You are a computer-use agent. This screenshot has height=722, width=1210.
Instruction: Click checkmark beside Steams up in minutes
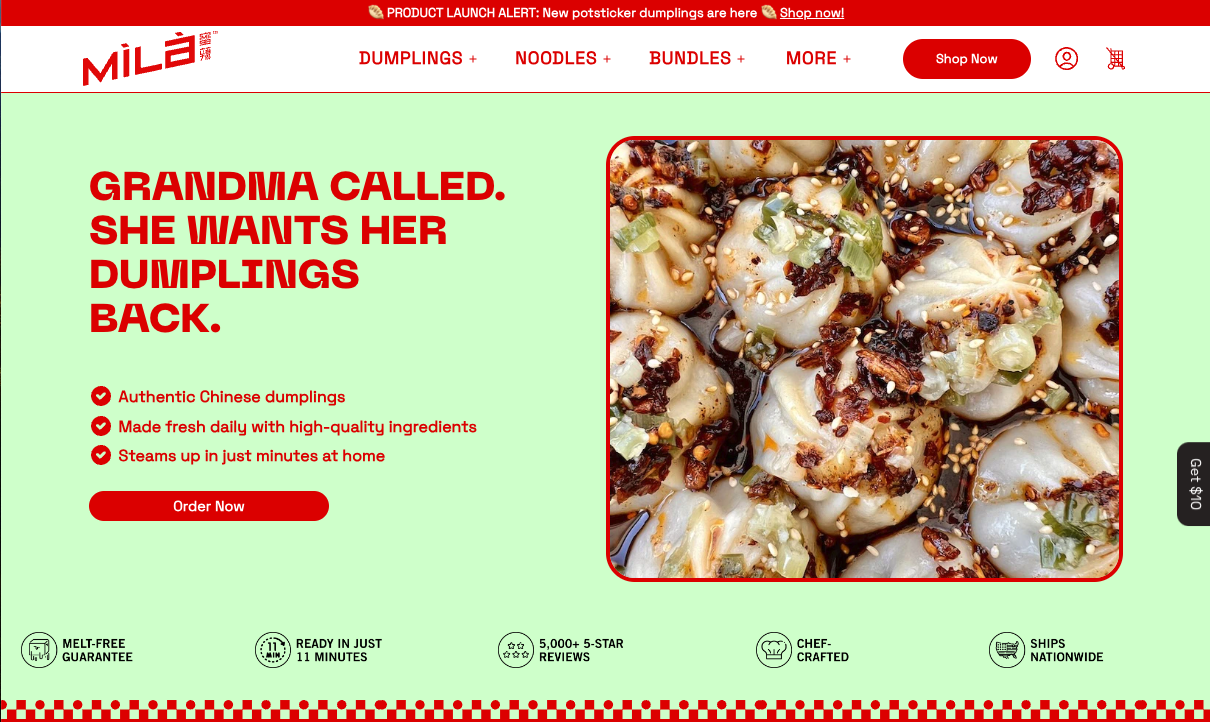(x=100, y=455)
